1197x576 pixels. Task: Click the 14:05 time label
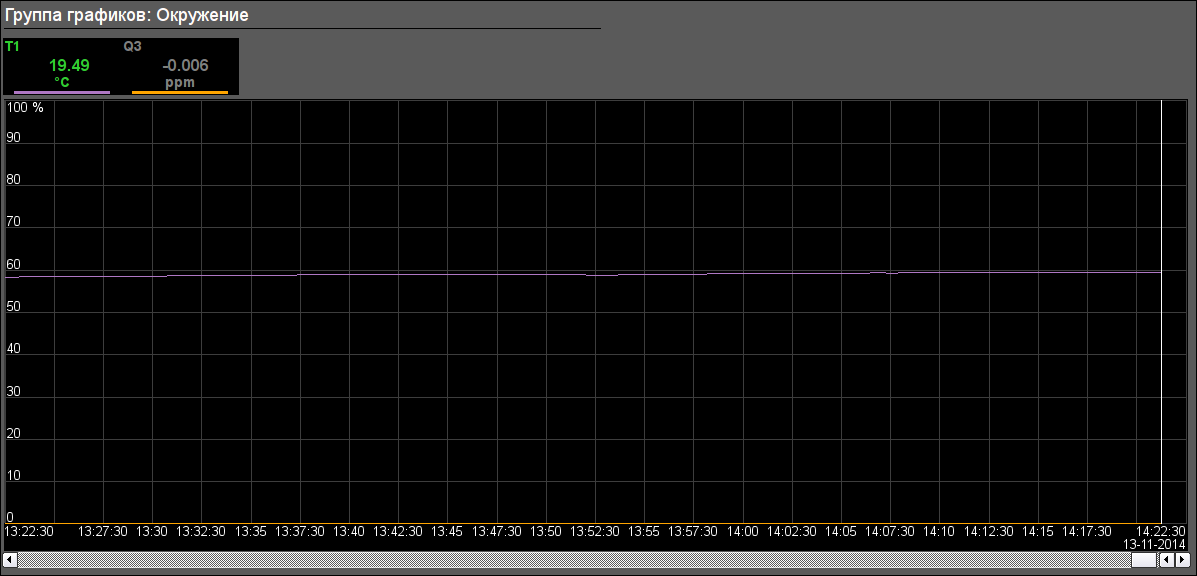pyautogui.click(x=841, y=531)
